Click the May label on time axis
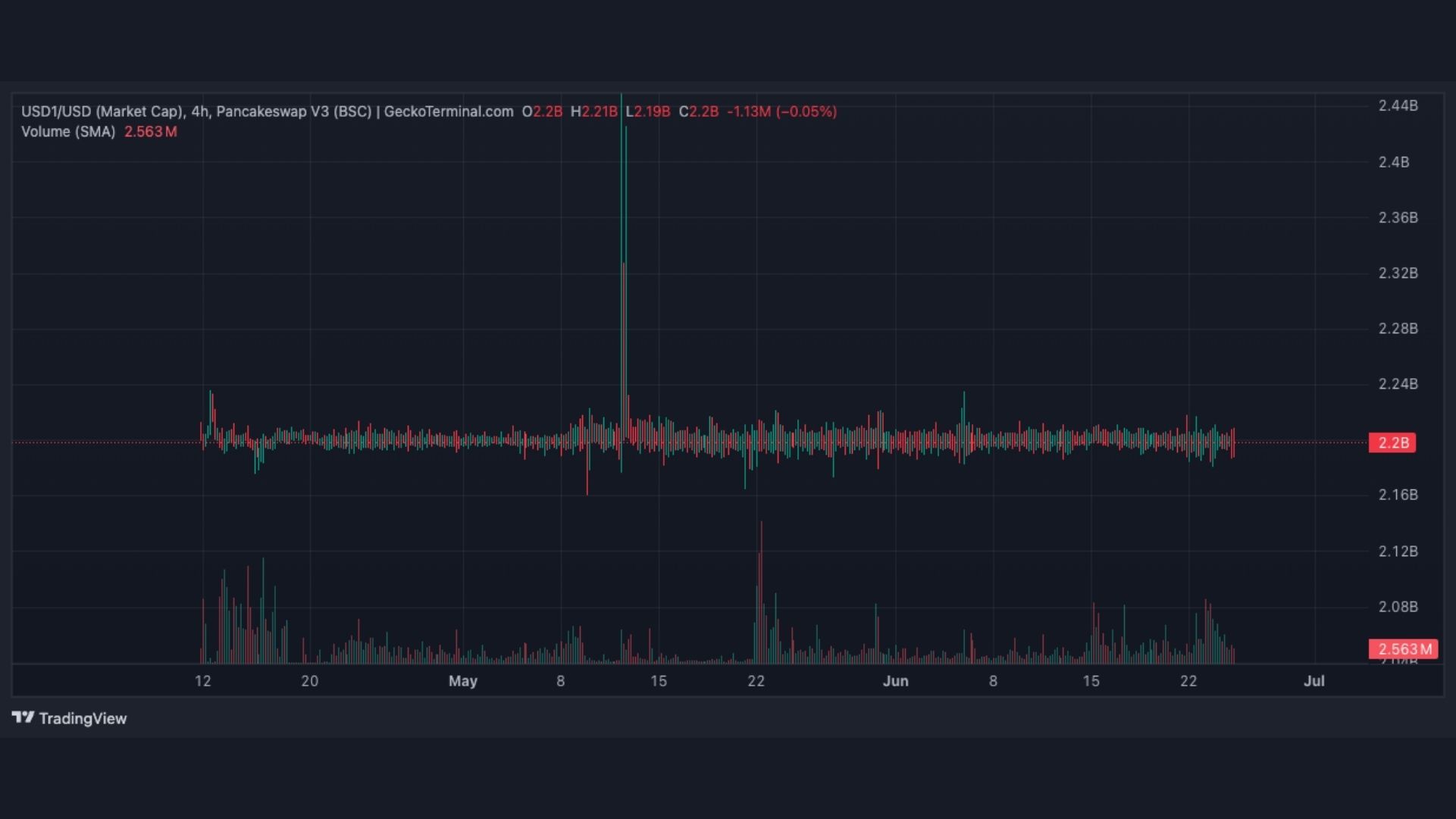The height and width of the screenshot is (819, 1456). (x=463, y=681)
